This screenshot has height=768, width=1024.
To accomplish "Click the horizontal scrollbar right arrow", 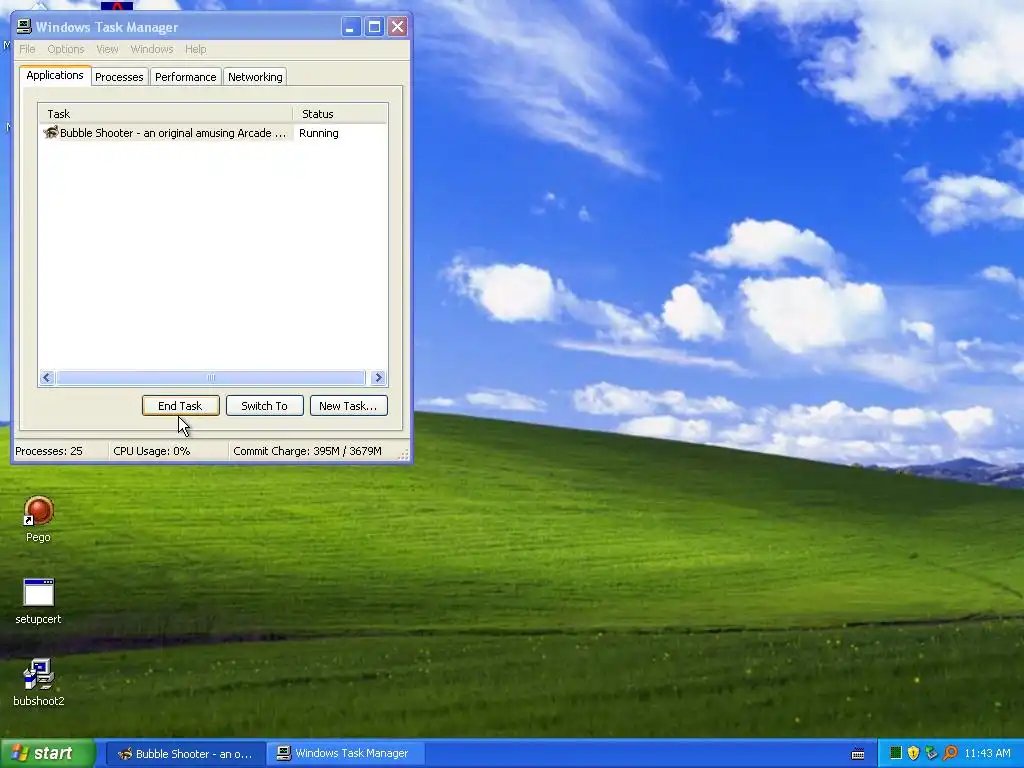I will point(378,377).
